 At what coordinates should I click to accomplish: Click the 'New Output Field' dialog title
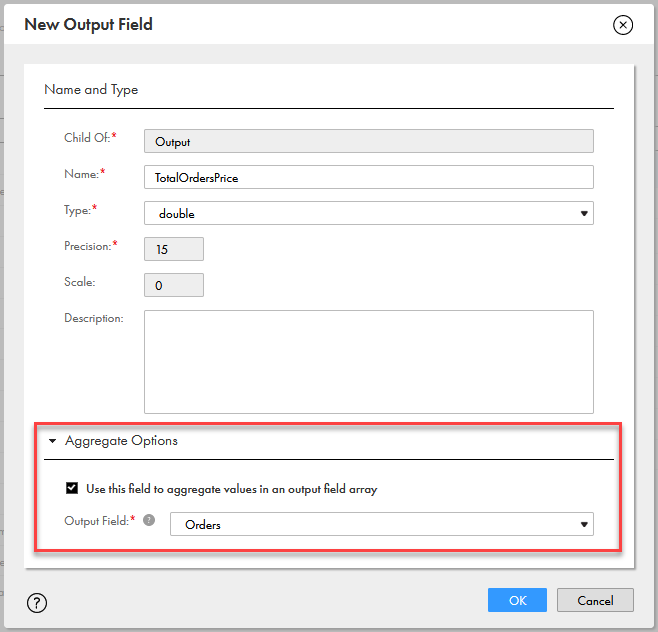pos(89,25)
